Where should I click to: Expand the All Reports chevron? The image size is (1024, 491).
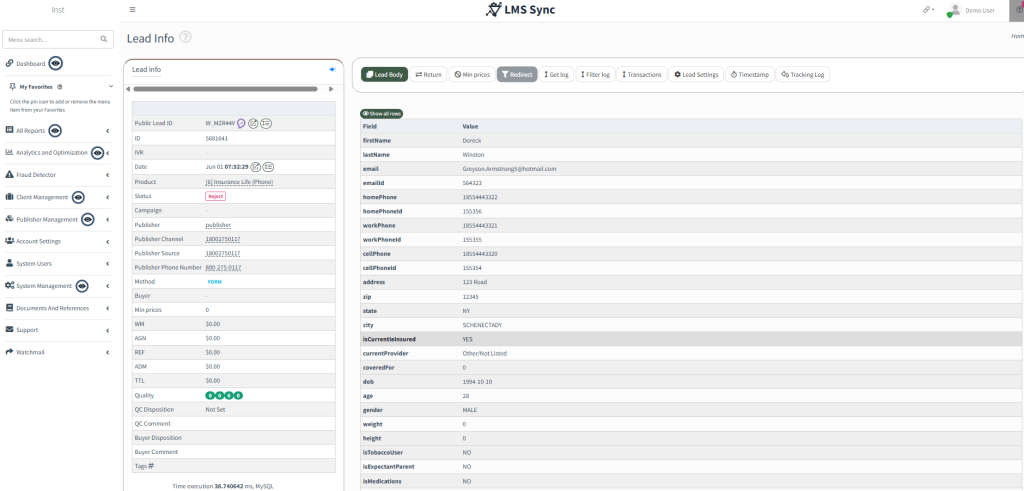pos(107,131)
